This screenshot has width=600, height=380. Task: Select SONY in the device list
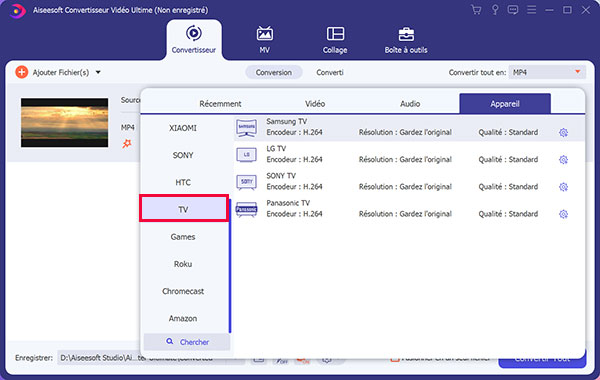coord(183,155)
